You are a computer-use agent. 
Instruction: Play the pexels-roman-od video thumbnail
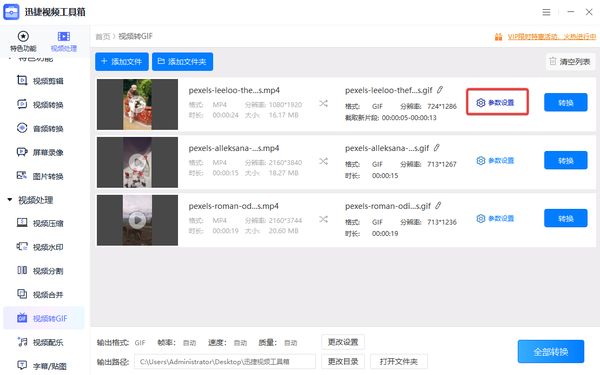[137, 220]
